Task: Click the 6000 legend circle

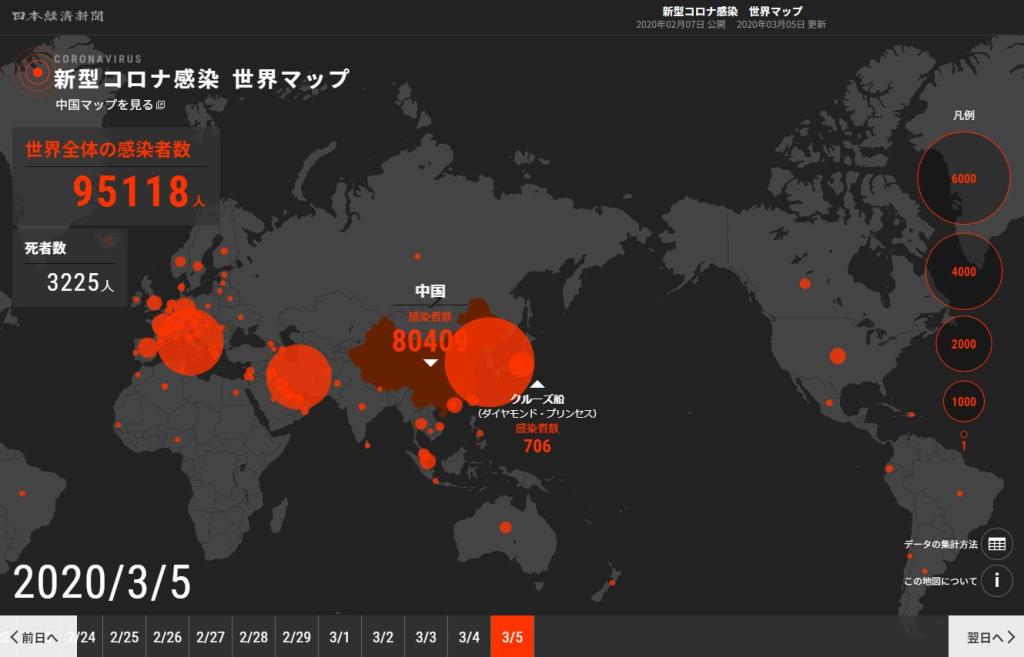Action: tap(964, 179)
